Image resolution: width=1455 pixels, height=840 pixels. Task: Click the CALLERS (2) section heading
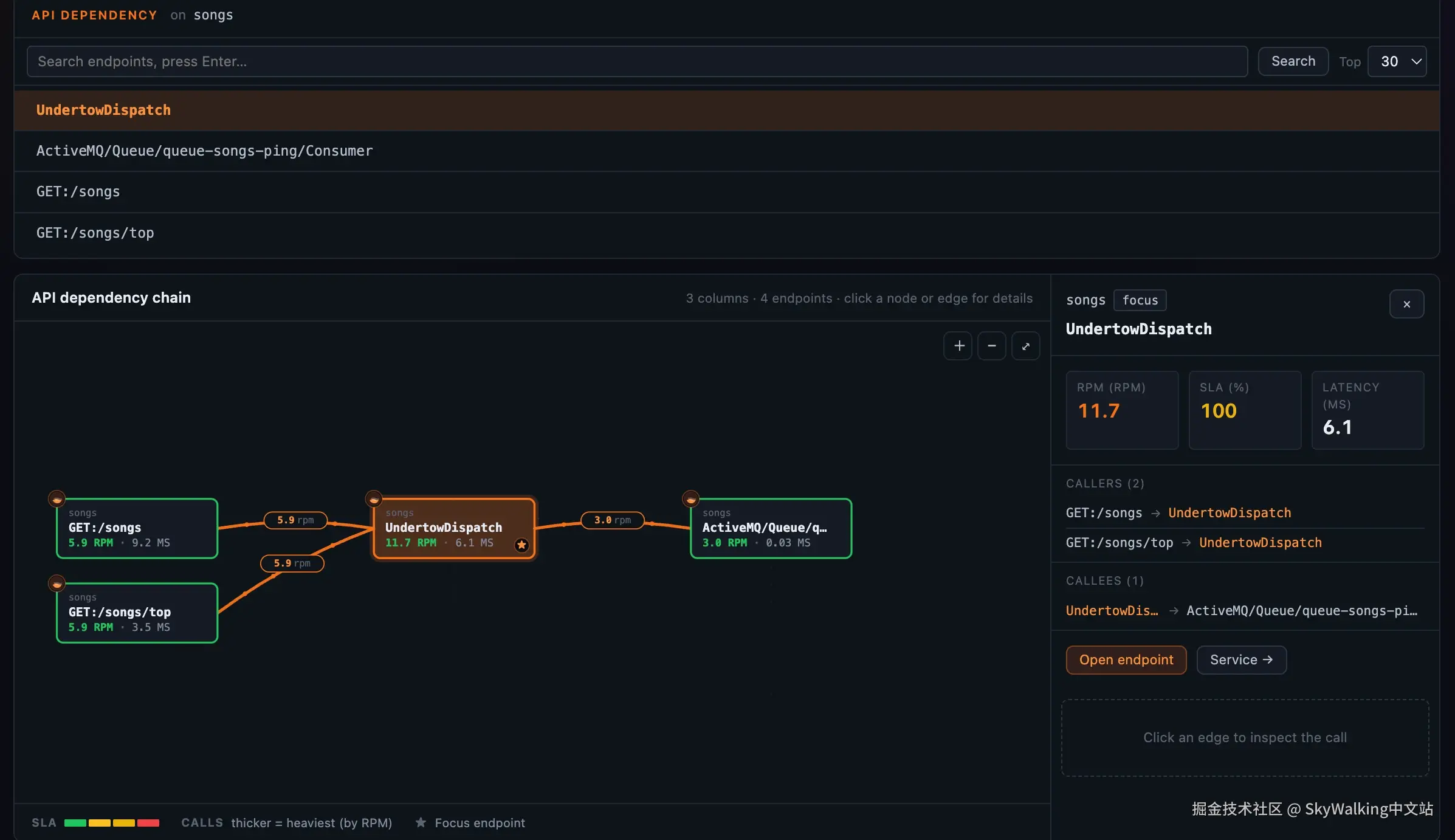pyautogui.click(x=1105, y=484)
